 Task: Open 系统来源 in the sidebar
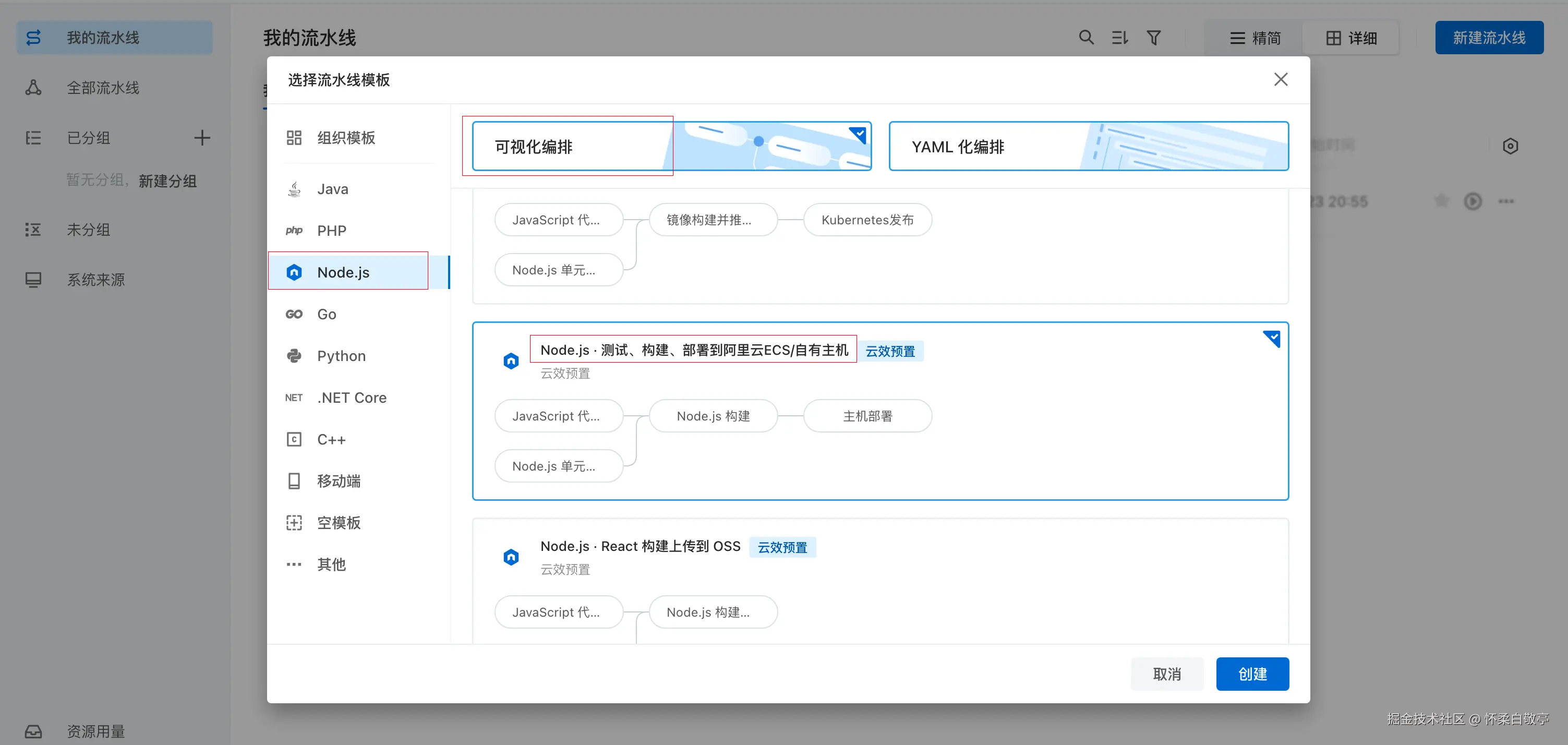114,280
